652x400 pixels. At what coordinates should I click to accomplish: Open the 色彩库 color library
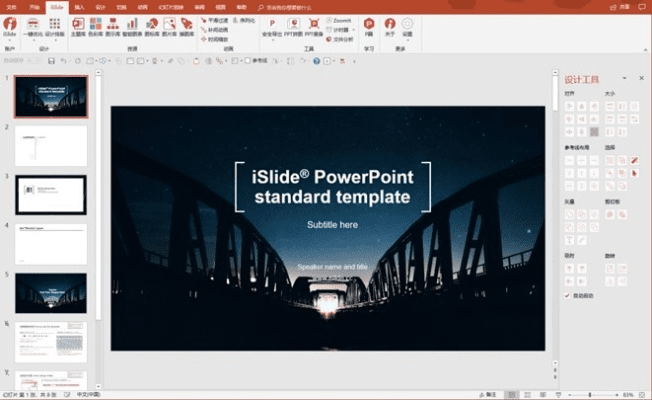point(96,24)
